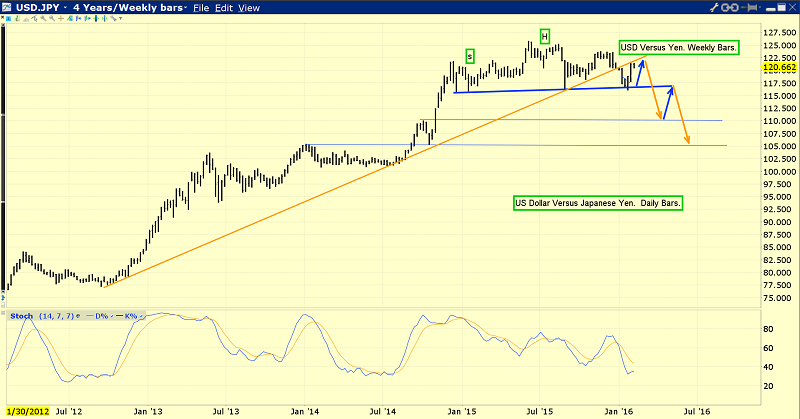This screenshot has width=800, height=419.
Task: Open the File menu
Action: click(x=201, y=8)
